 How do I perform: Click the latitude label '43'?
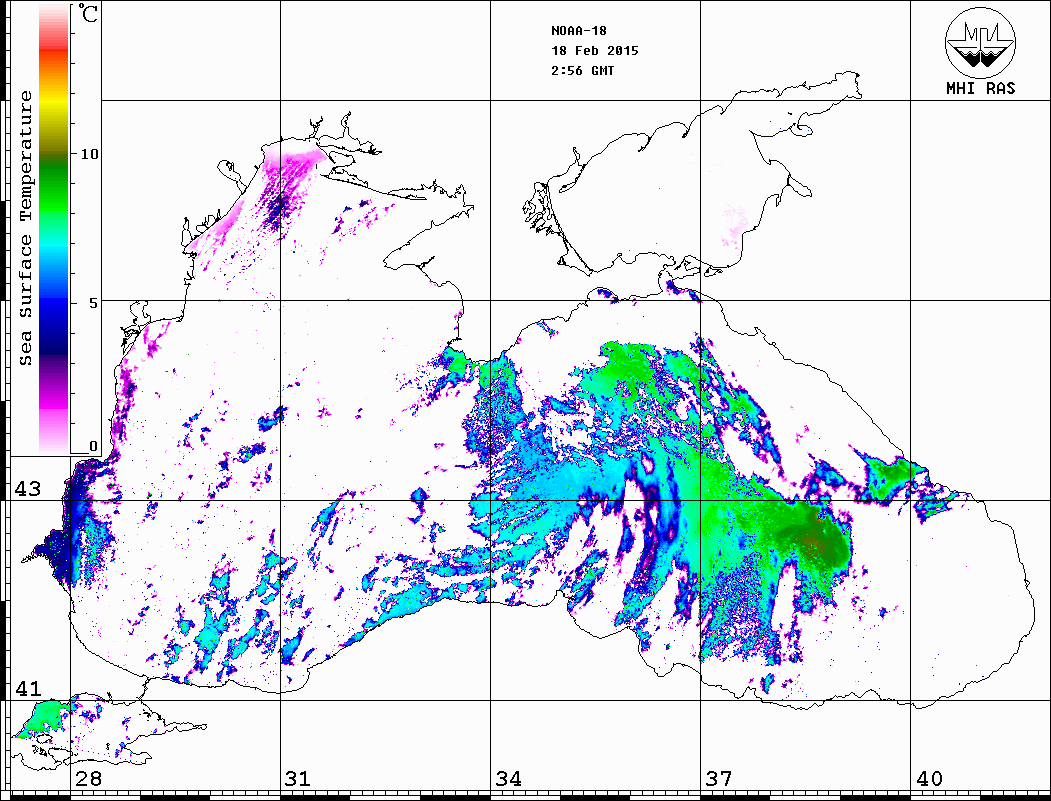[x=27, y=489]
